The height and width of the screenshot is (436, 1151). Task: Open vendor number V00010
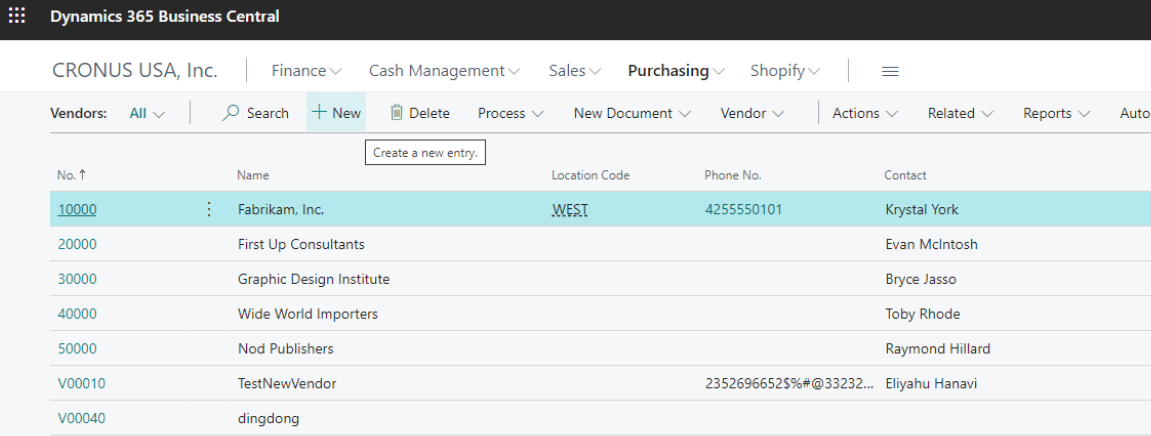click(x=81, y=383)
